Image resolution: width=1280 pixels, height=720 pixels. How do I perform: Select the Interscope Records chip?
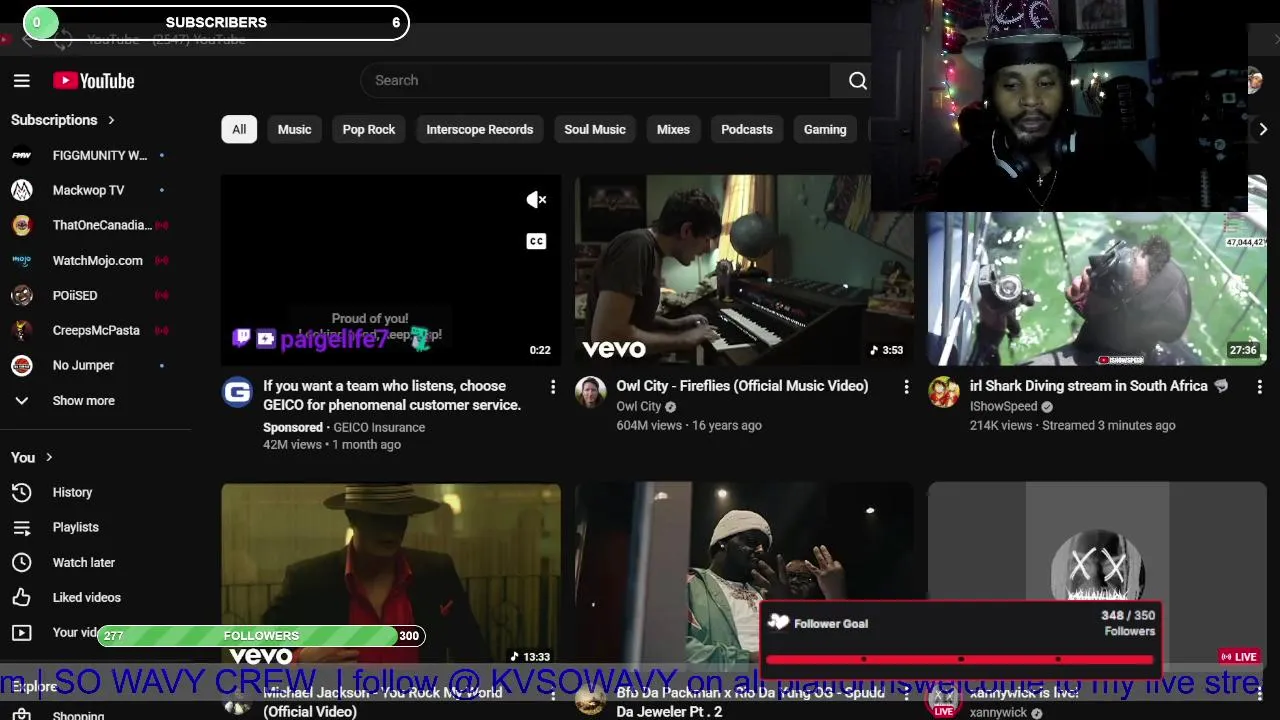[479, 129]
